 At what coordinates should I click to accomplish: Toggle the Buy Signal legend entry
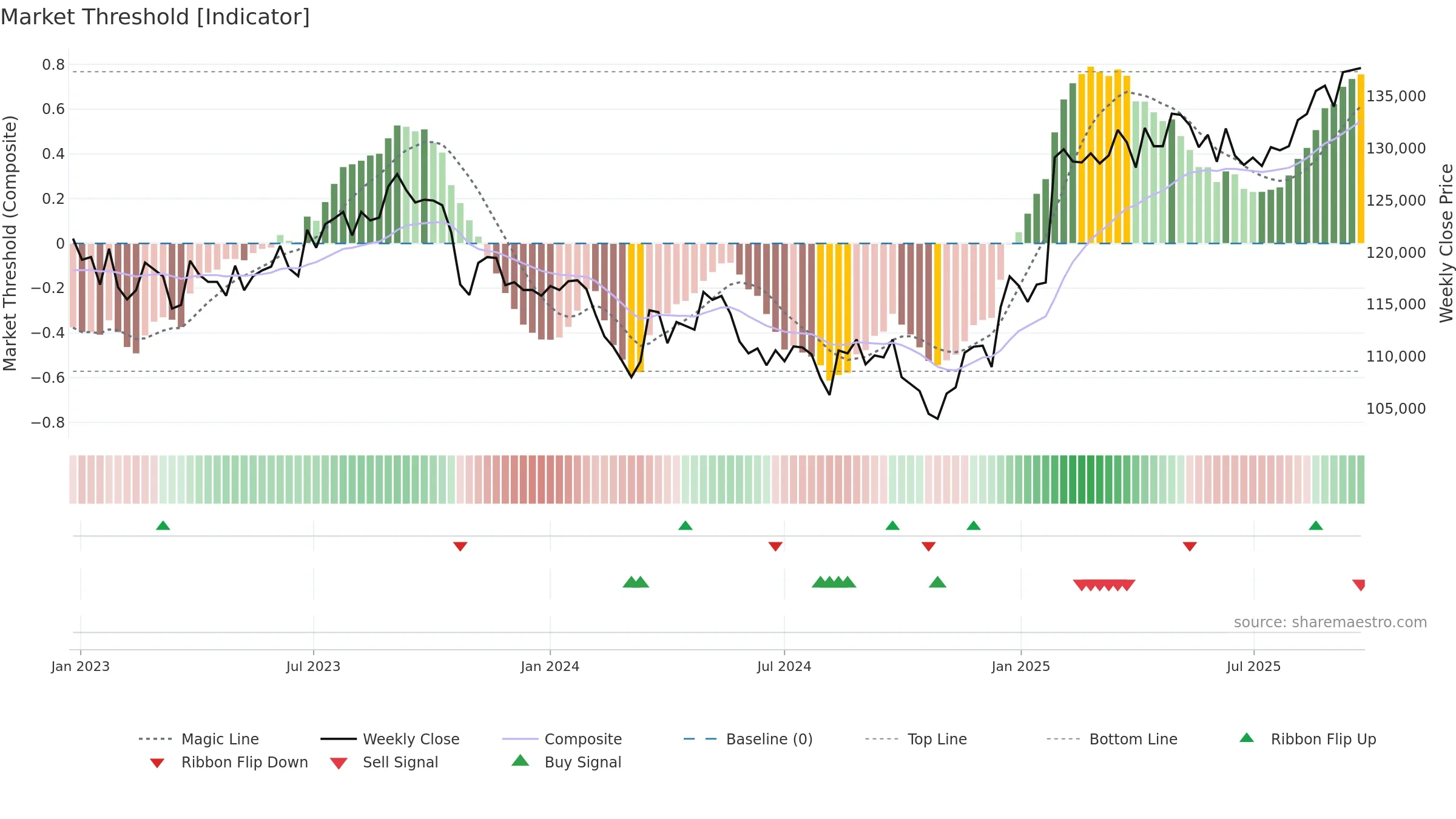(566, 762)
